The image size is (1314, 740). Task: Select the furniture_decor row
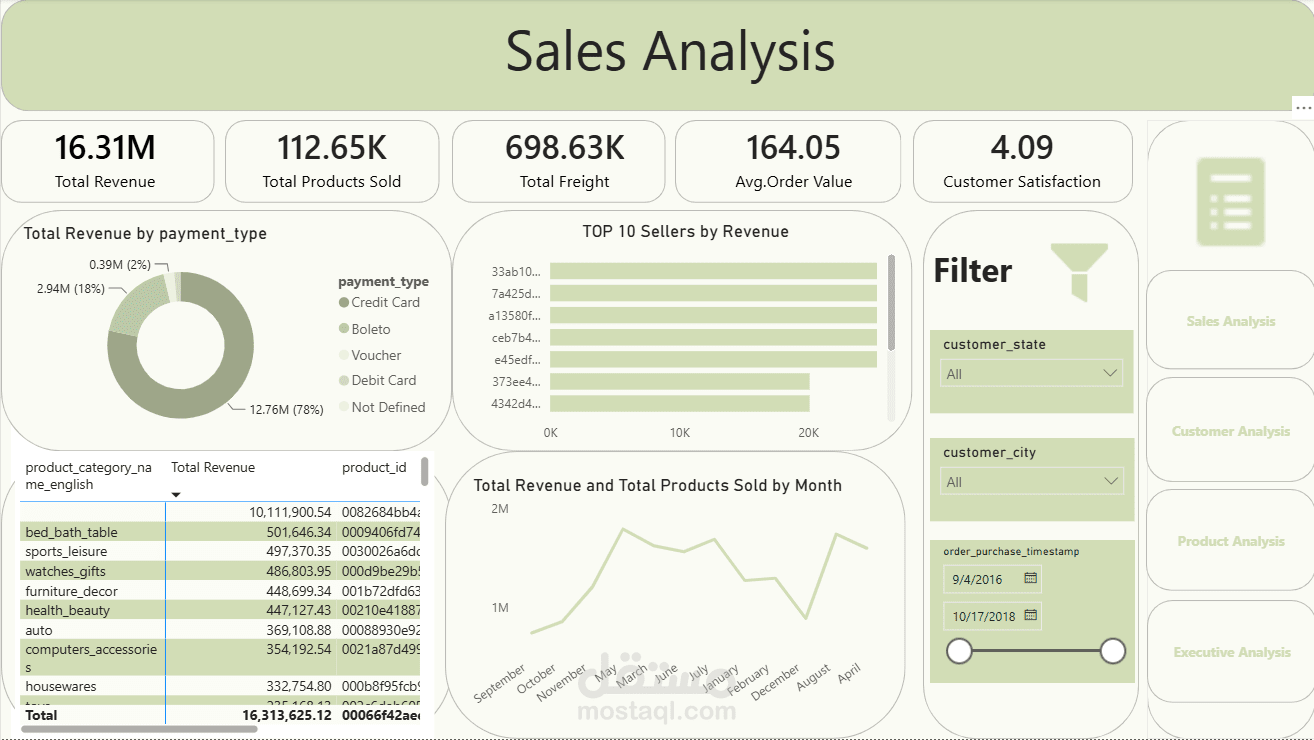pyautogui.click(x=220, y=591)
